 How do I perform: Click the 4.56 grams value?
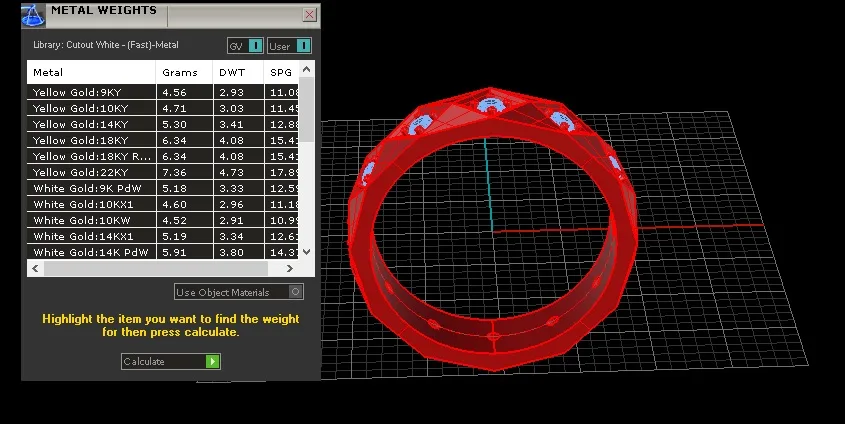(x=174, y=93)
